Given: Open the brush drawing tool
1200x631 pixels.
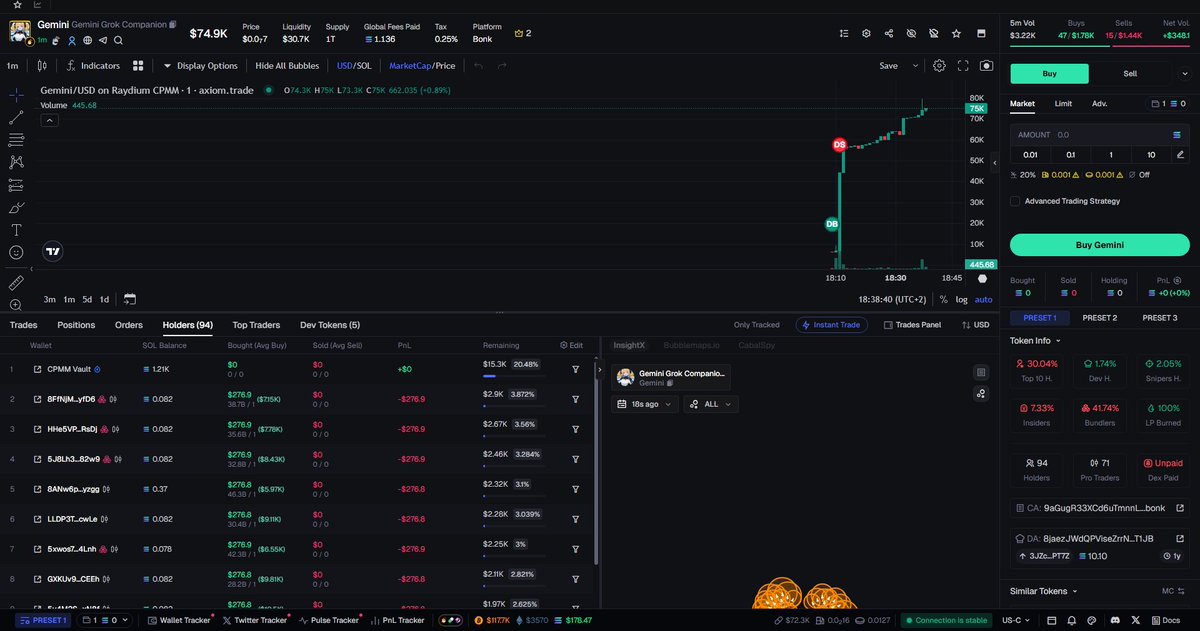Looking at the screenshot, I should pos(16,207).
